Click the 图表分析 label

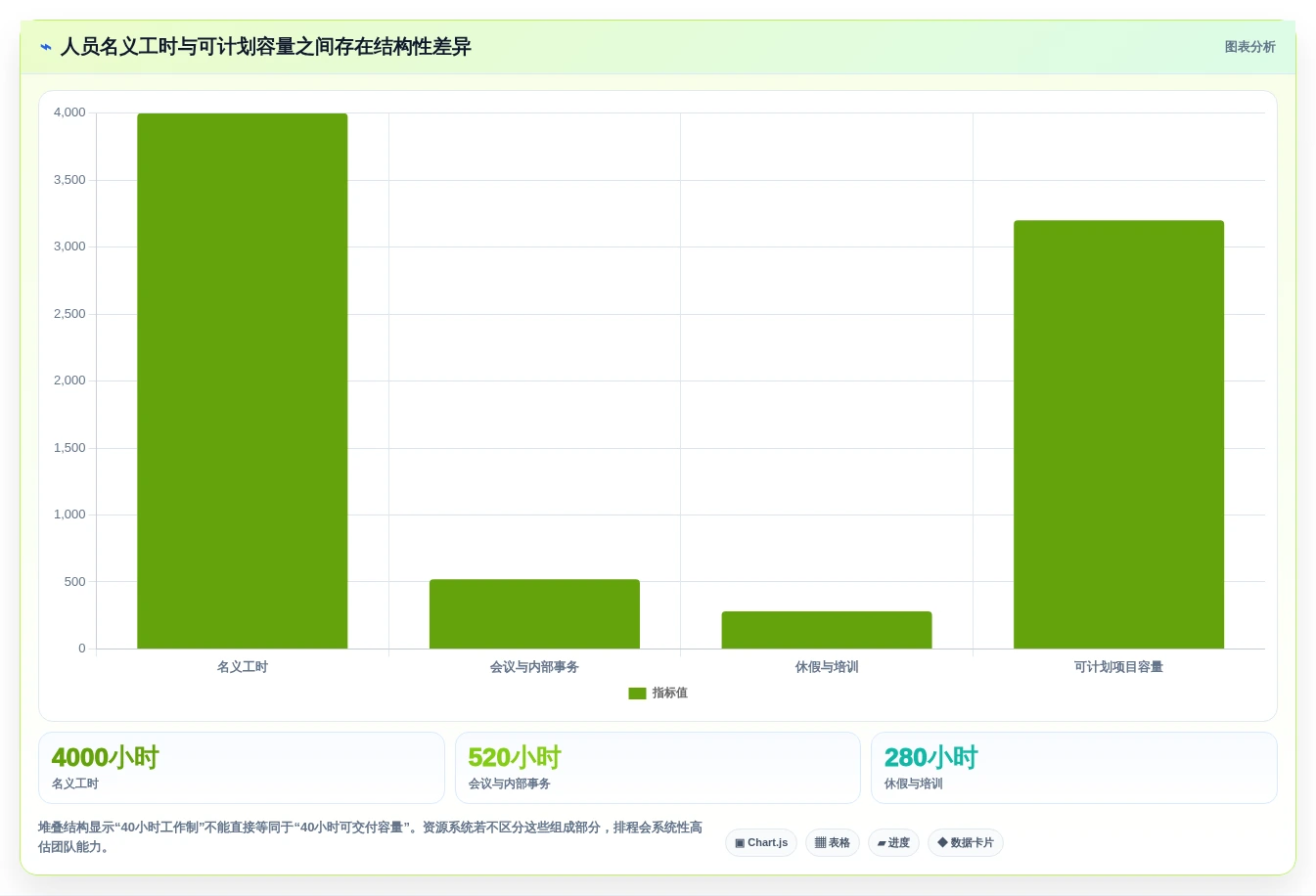(x=1249, y=47)
